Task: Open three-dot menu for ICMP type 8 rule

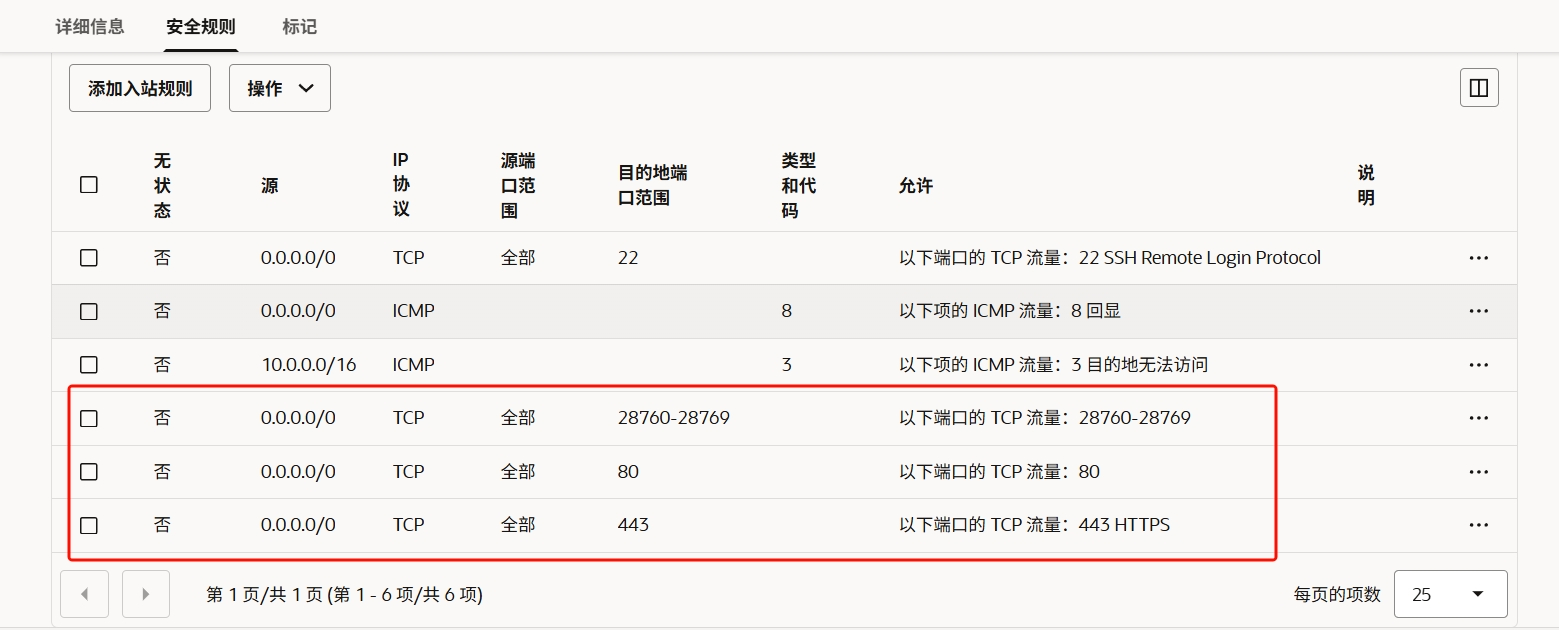Action: (x=1479, y=311)
